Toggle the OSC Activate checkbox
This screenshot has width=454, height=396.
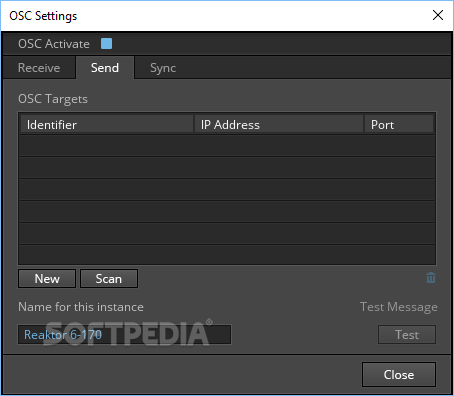(106, 44)
